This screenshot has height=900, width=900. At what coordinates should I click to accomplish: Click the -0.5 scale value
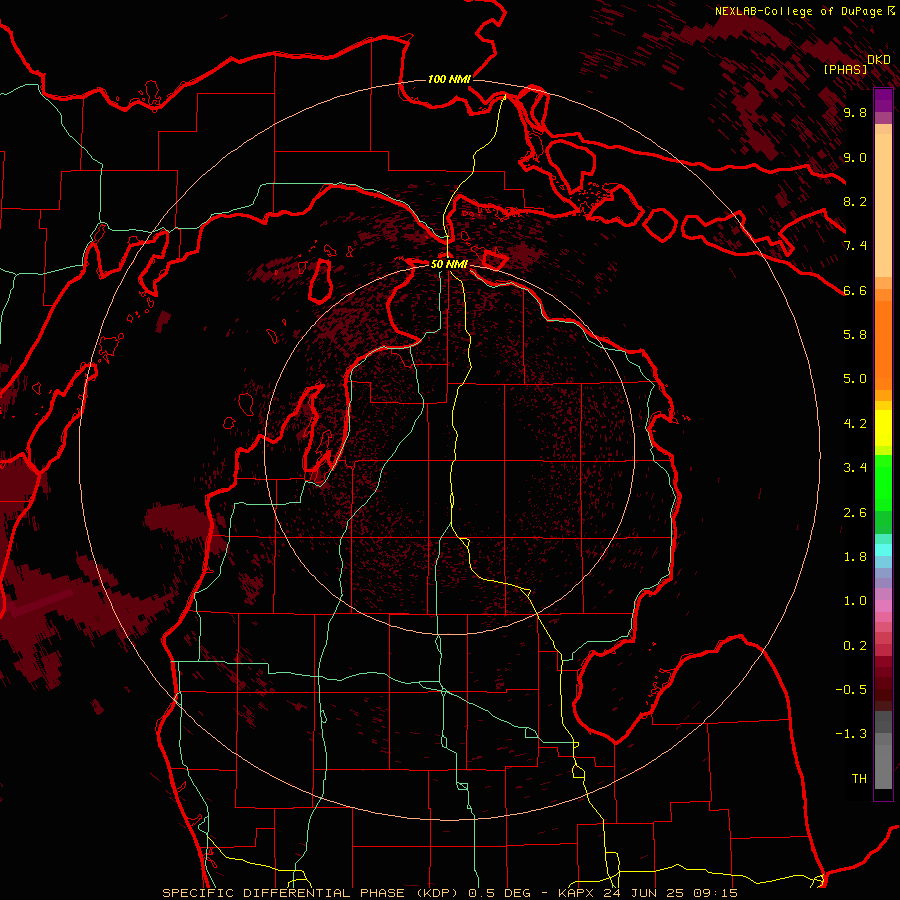coord(851,690)
